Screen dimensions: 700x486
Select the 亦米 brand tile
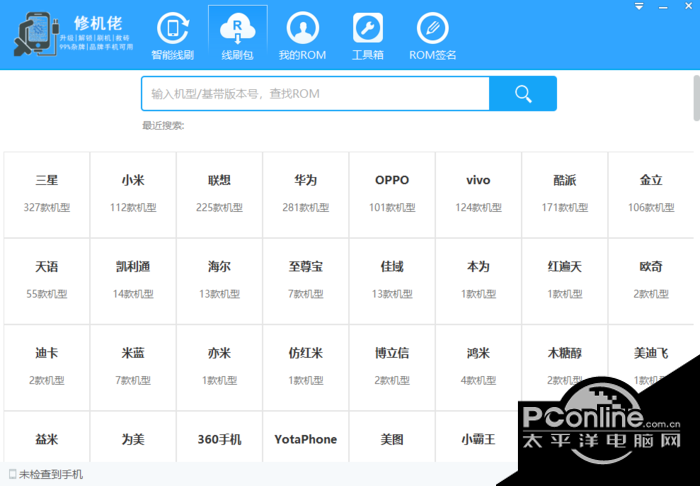[x=219, y=368]
